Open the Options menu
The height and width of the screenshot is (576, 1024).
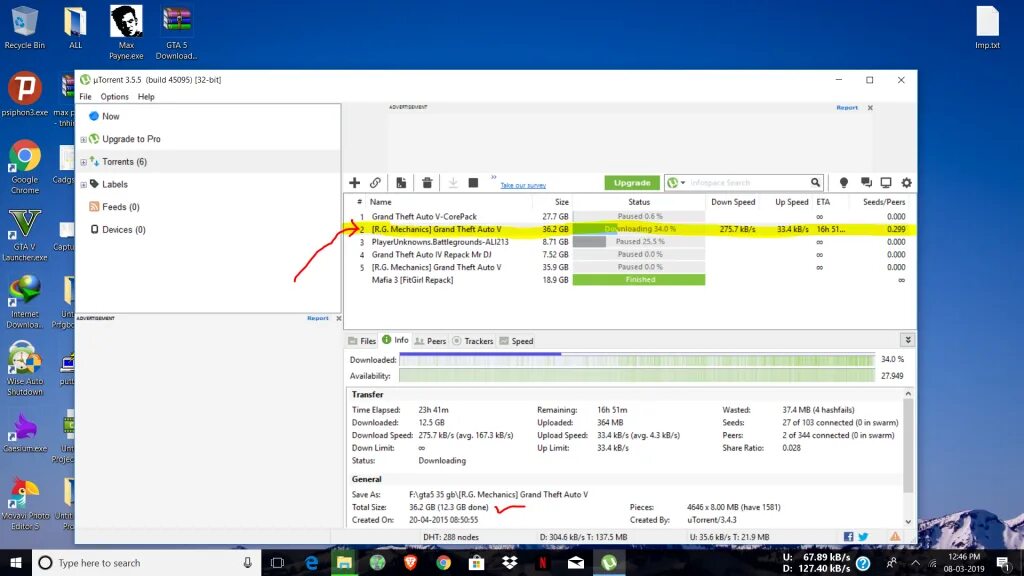pos(114,97)
